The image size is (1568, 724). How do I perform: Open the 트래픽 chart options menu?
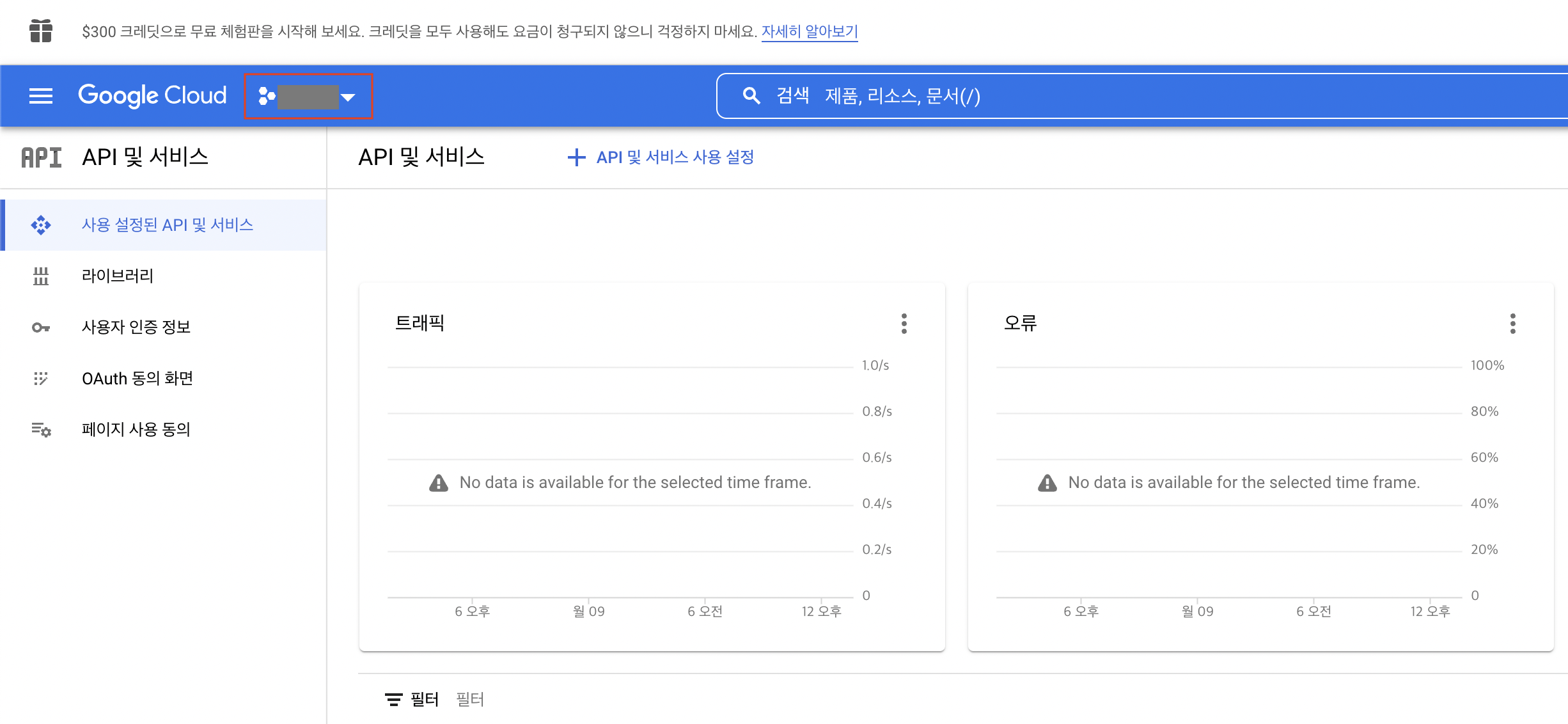[904, 324]
